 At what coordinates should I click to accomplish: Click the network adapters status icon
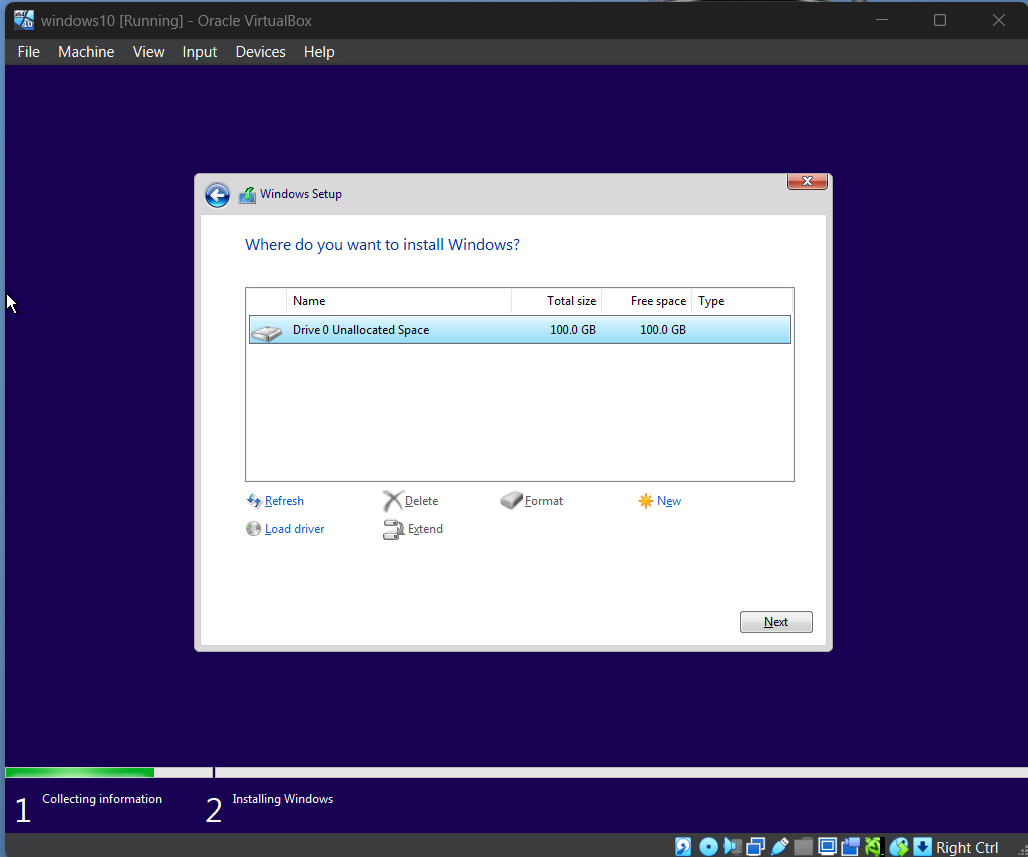pos(755,847)
